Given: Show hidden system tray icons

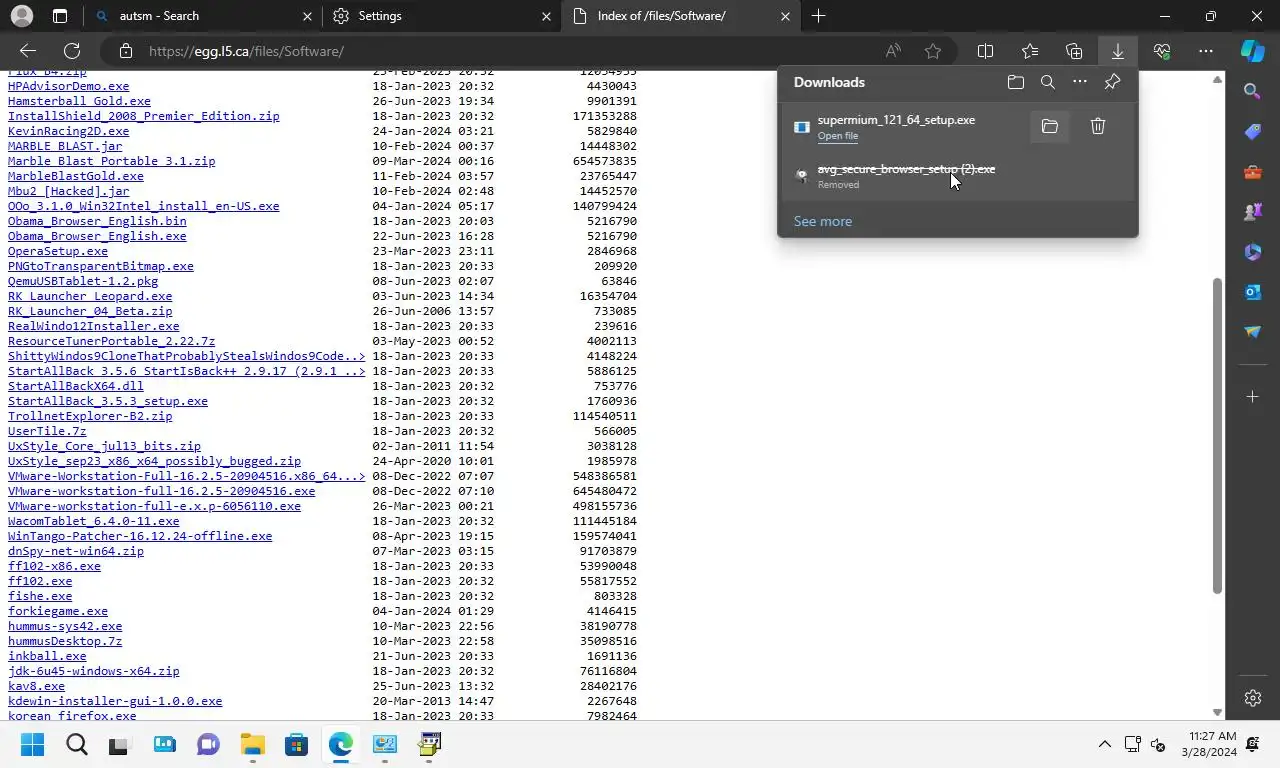Looking at the screenshot, I should click(x=1104, y=744).
